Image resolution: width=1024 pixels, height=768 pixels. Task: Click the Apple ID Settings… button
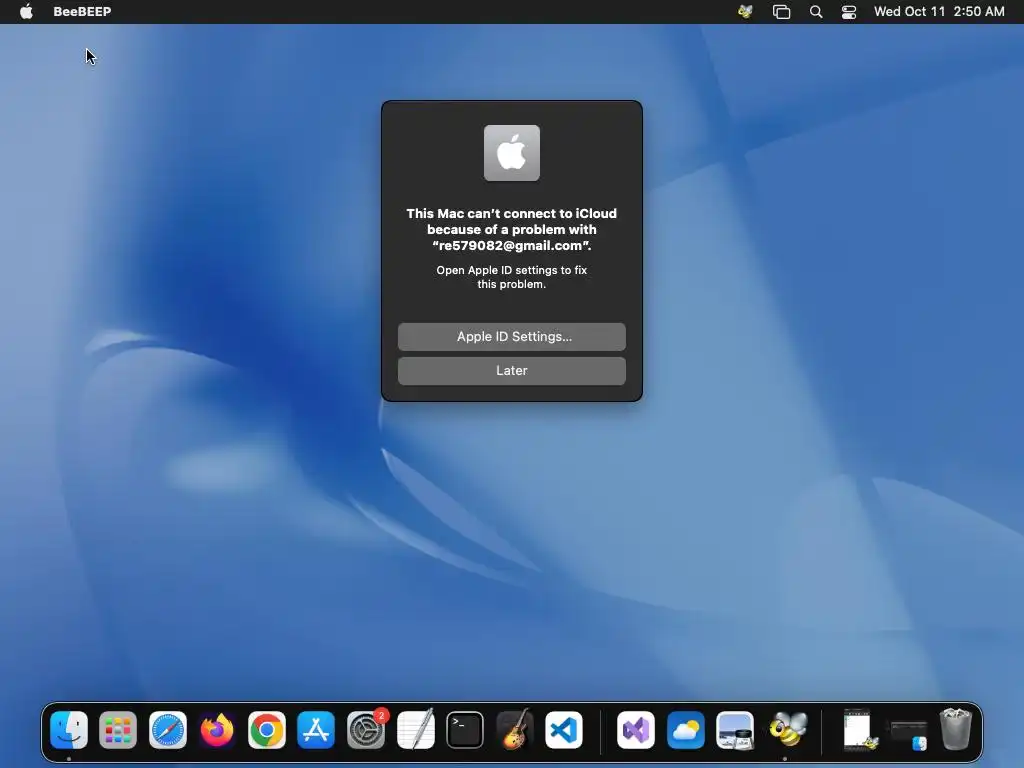[511, 336]
